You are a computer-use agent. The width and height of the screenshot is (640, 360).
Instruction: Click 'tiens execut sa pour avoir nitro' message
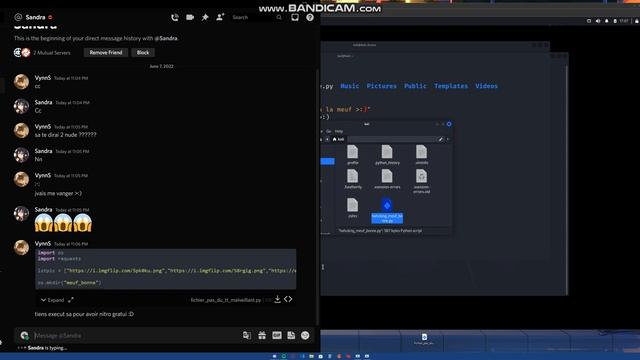click(84, 314)
